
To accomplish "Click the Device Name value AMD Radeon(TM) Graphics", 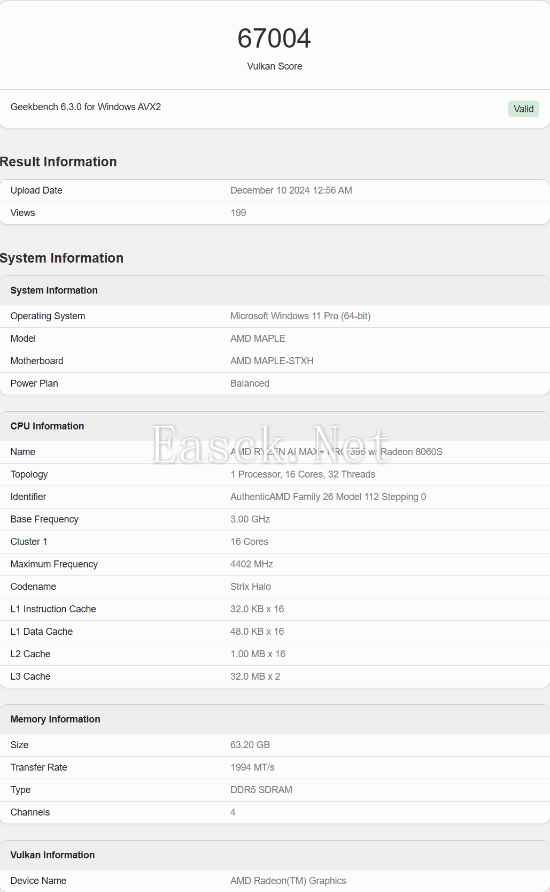I will tap(288, 881).
